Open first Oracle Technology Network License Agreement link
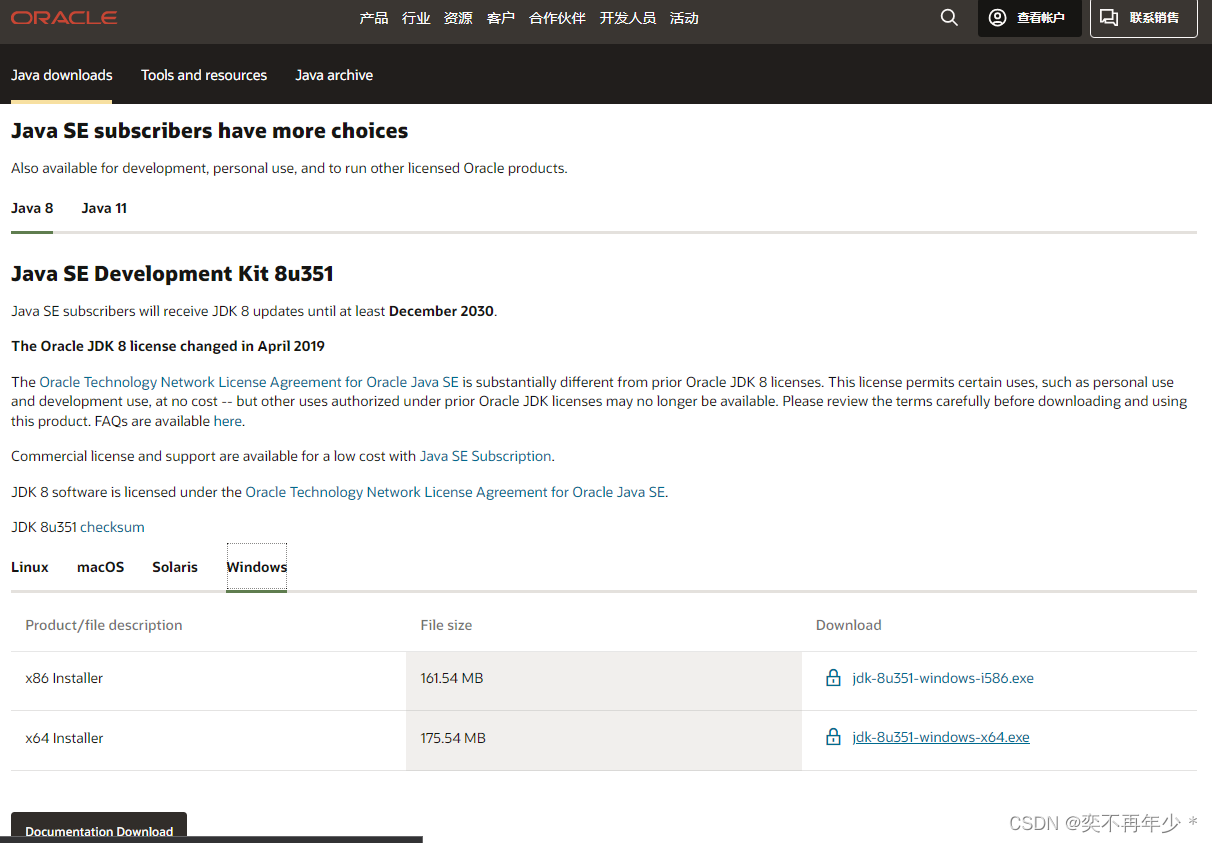Image resolution: width=1212 pixels, height=843 pixels. point(249,382)
